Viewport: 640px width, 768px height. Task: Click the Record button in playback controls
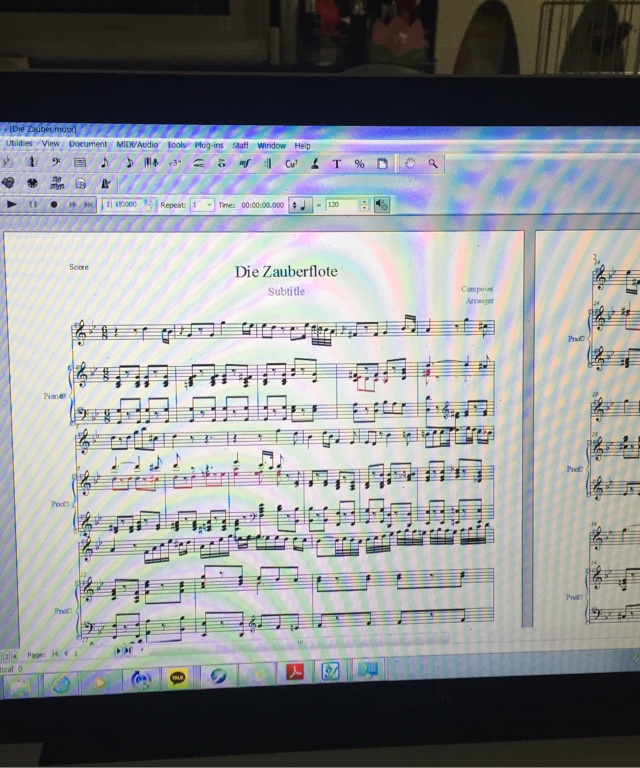click(x=53, y=204)
